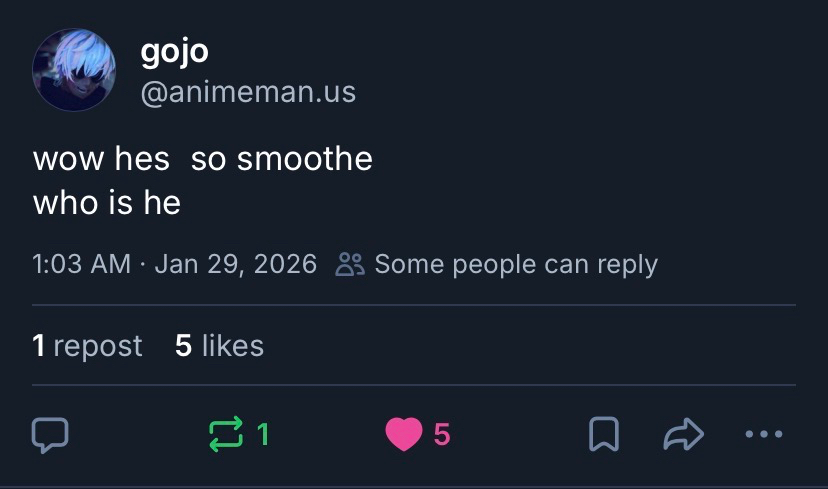
Task: Click "Some people can reply" label
Action: [x=516, y=264]
